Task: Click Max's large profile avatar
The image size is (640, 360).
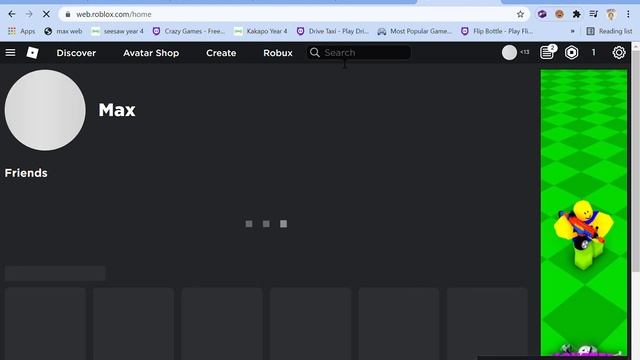Action: coord(45,110)
